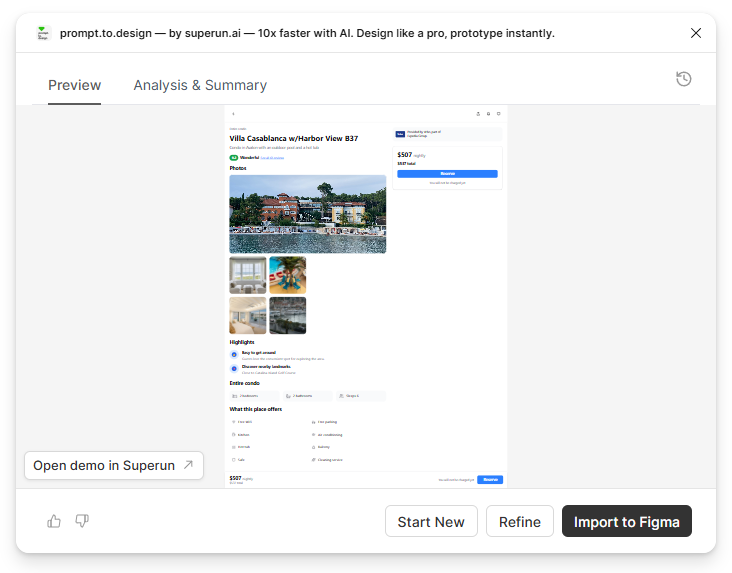Select the dark harbor view thumbnail photo

coord(288,315)
